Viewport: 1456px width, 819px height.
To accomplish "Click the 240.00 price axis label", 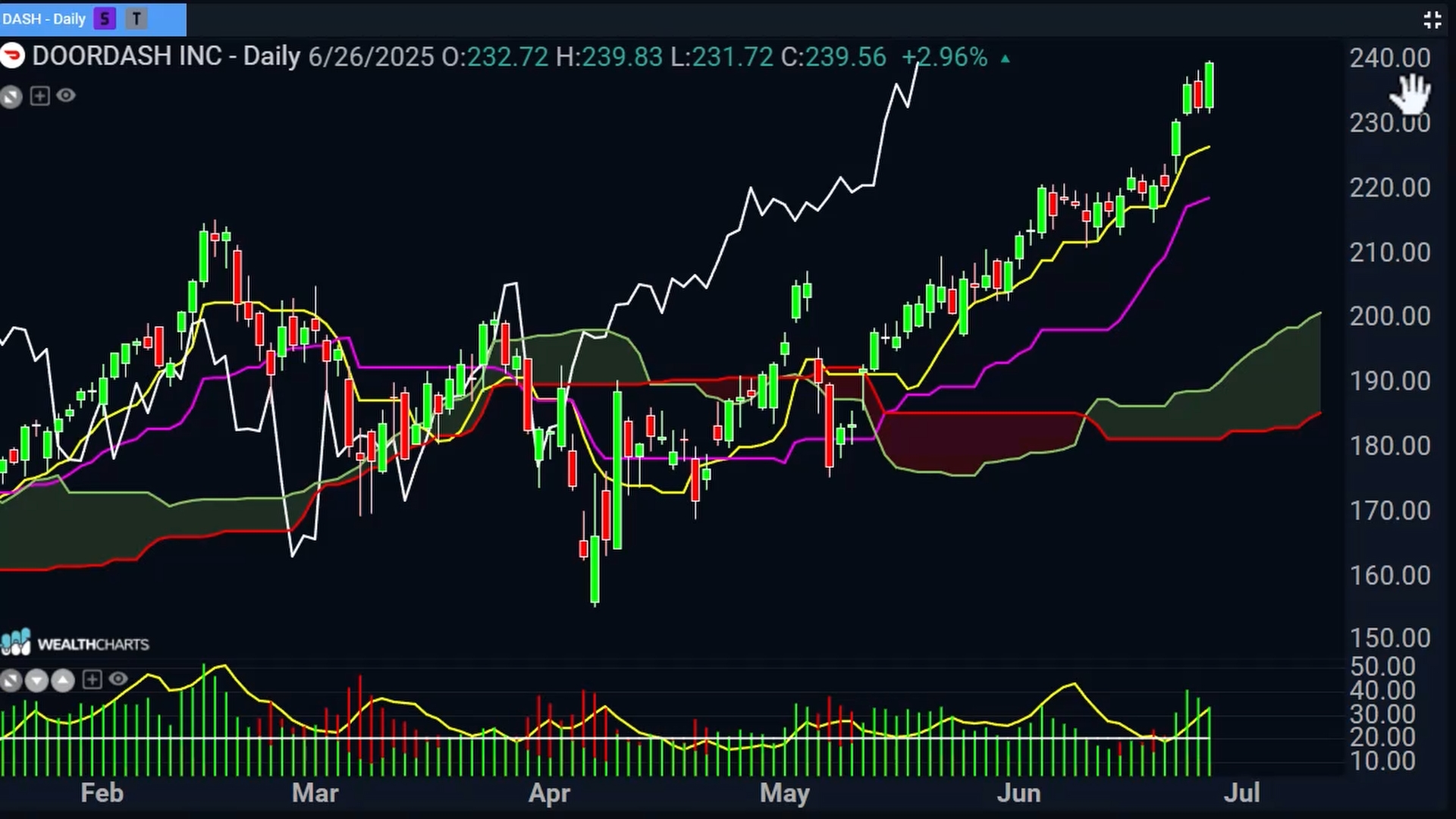I will click(1389, 58).
